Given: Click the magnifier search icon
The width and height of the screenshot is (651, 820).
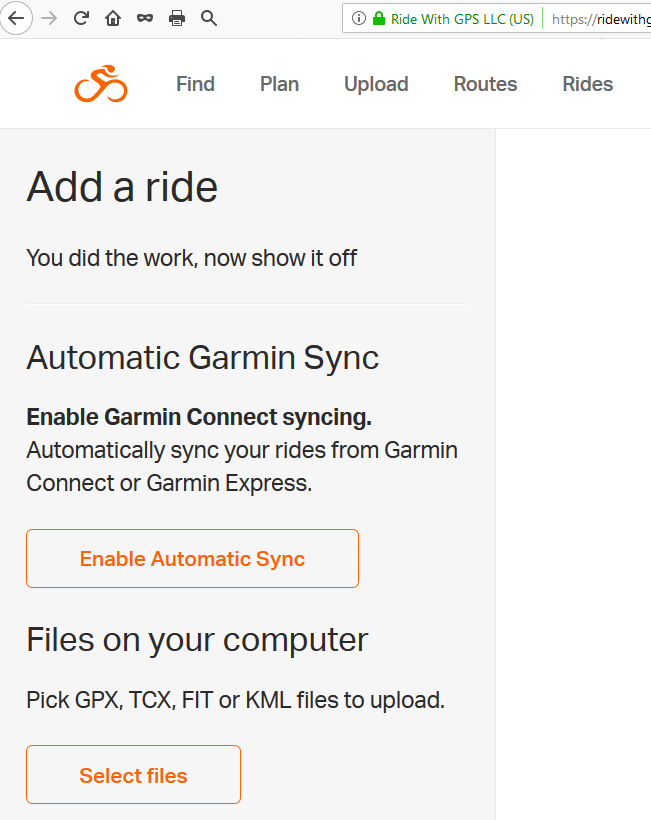Looking at the screenshot, I should pos(209,18).
